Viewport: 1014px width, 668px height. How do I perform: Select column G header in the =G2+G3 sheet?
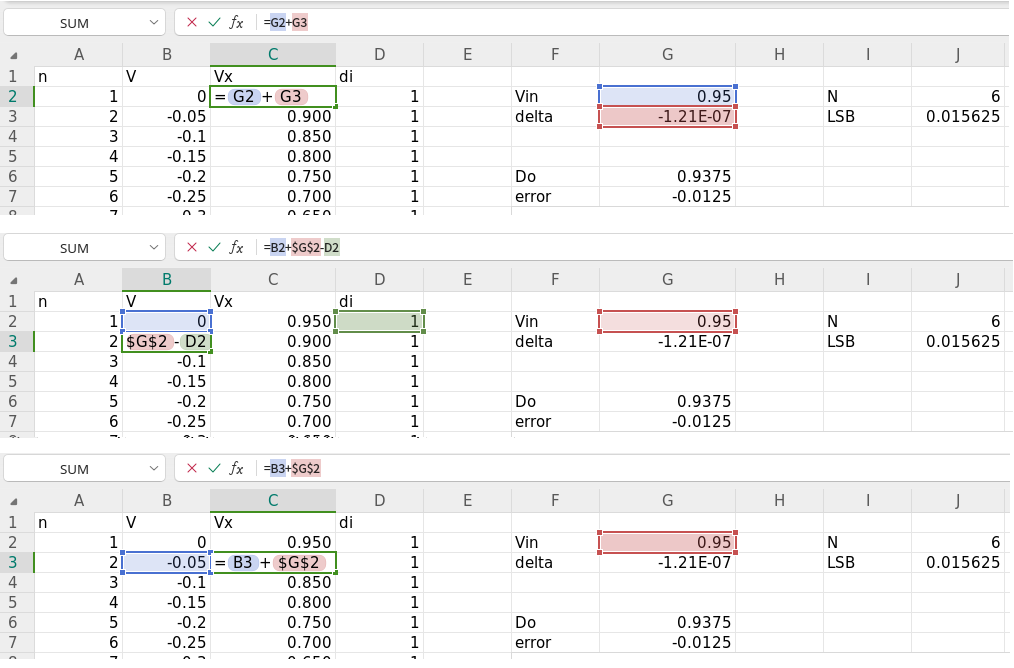667,54
